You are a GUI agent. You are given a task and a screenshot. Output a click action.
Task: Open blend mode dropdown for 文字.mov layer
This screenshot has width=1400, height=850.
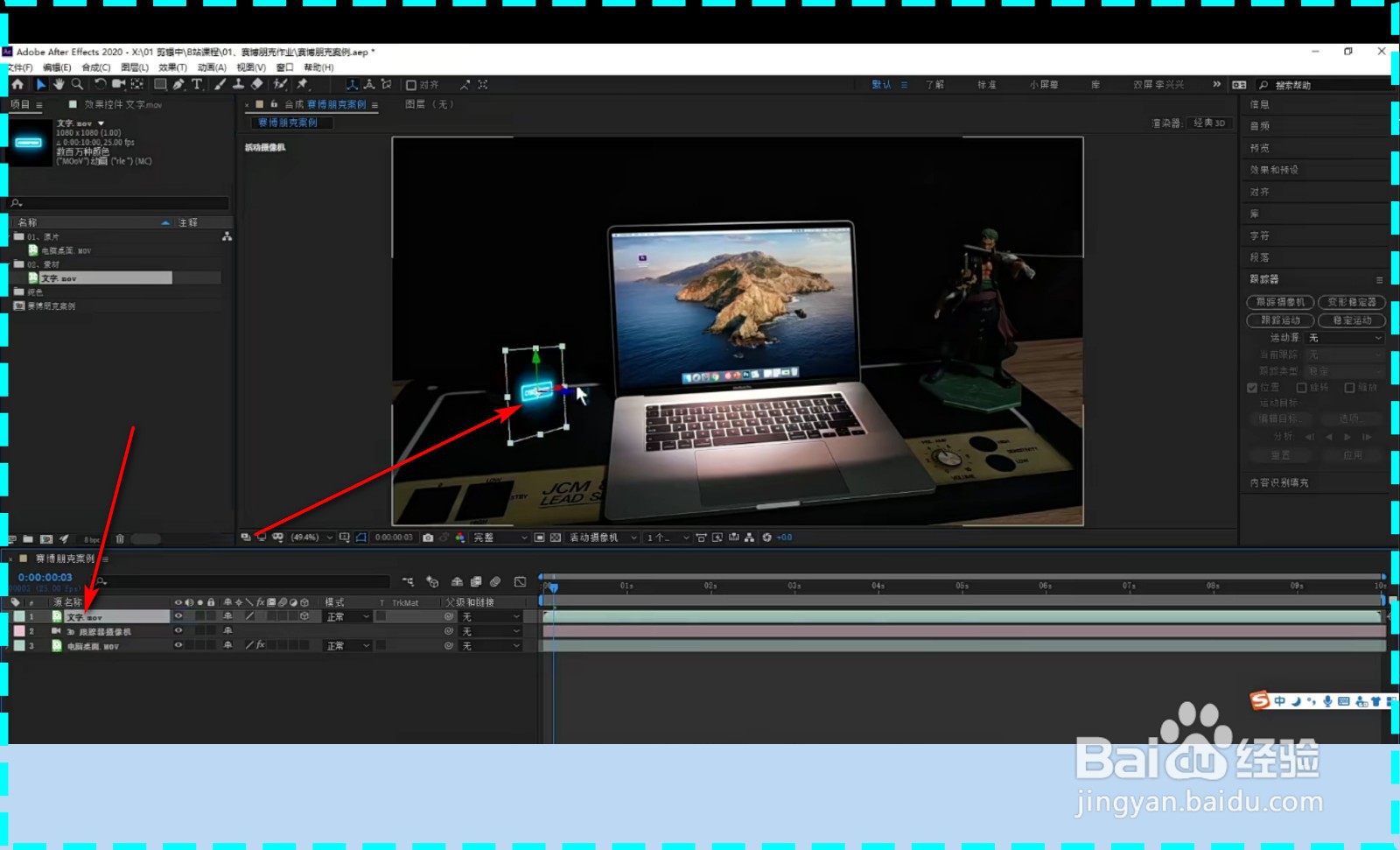tap(348, 617)
